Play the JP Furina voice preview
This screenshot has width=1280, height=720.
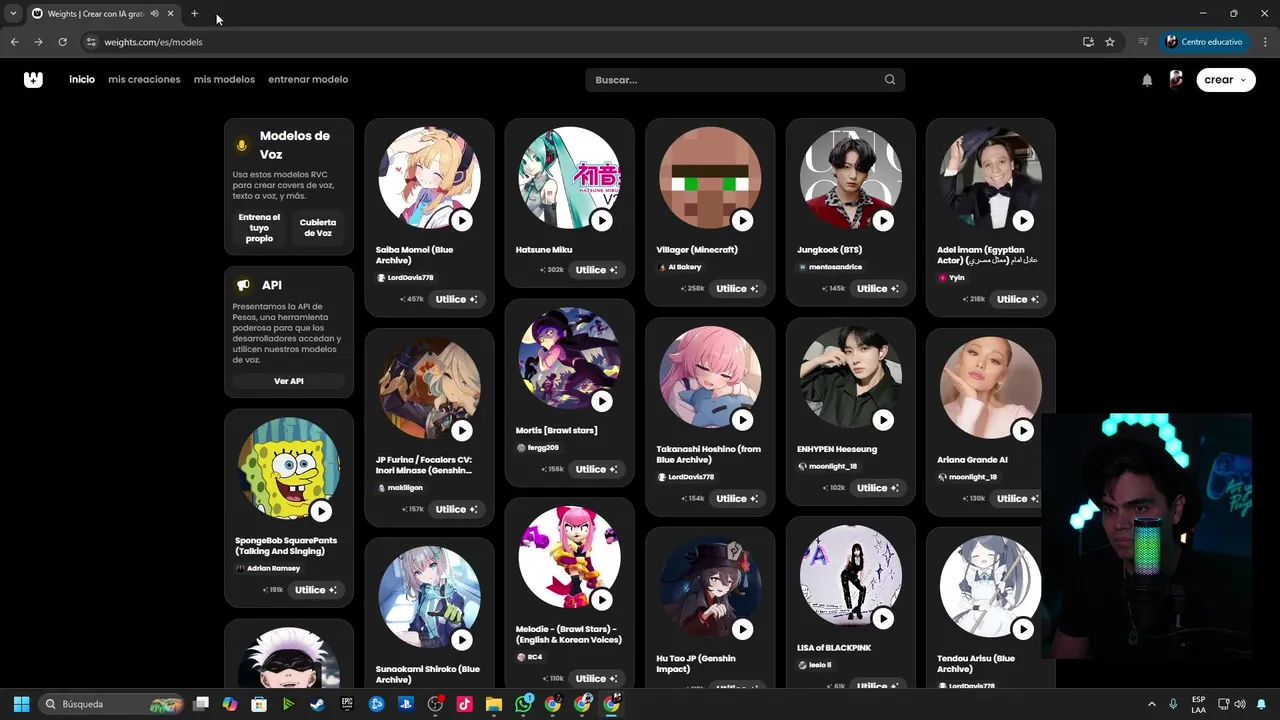[461, 431]
